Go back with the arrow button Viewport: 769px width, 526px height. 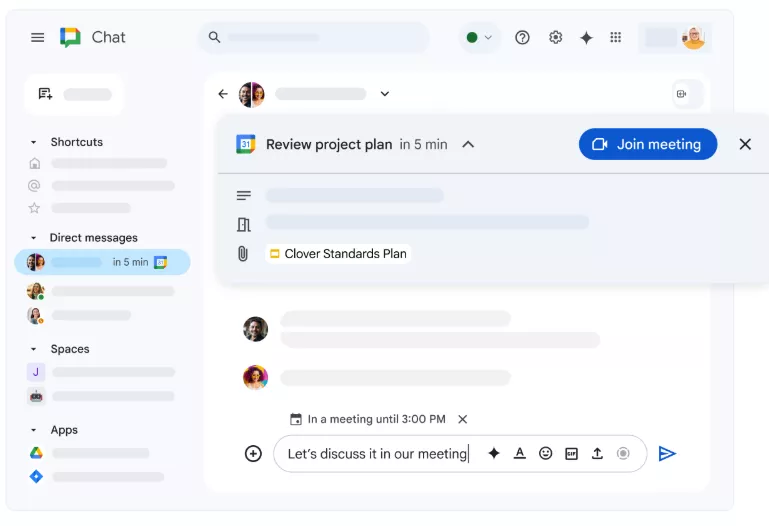pyautogui.click(x=223, y=94)
